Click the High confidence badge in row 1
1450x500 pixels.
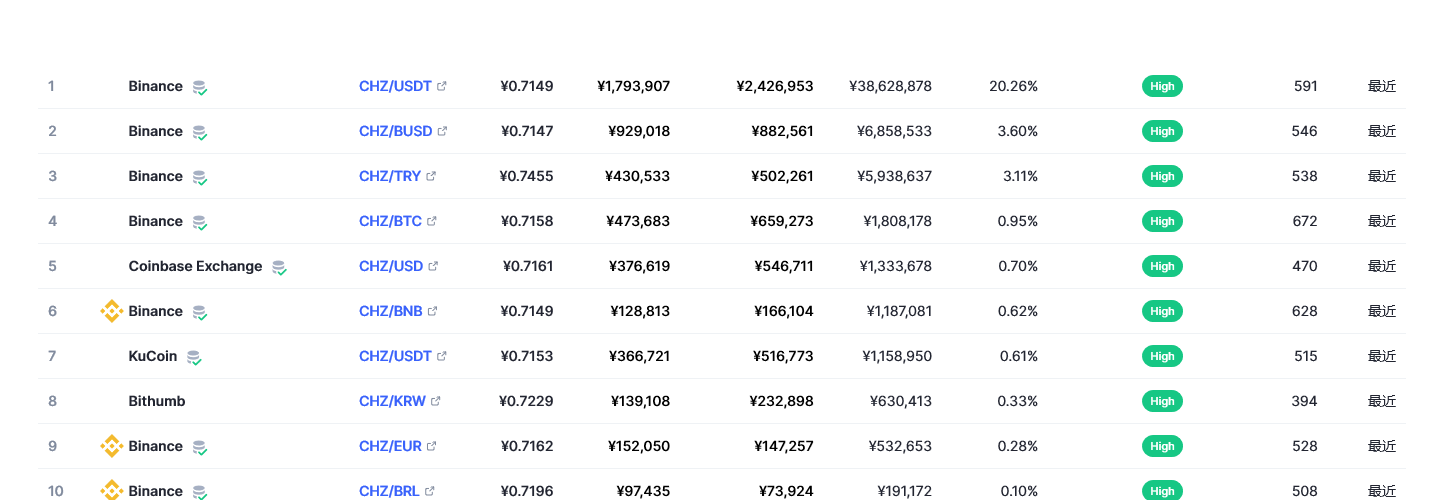tap(1162, 86)
